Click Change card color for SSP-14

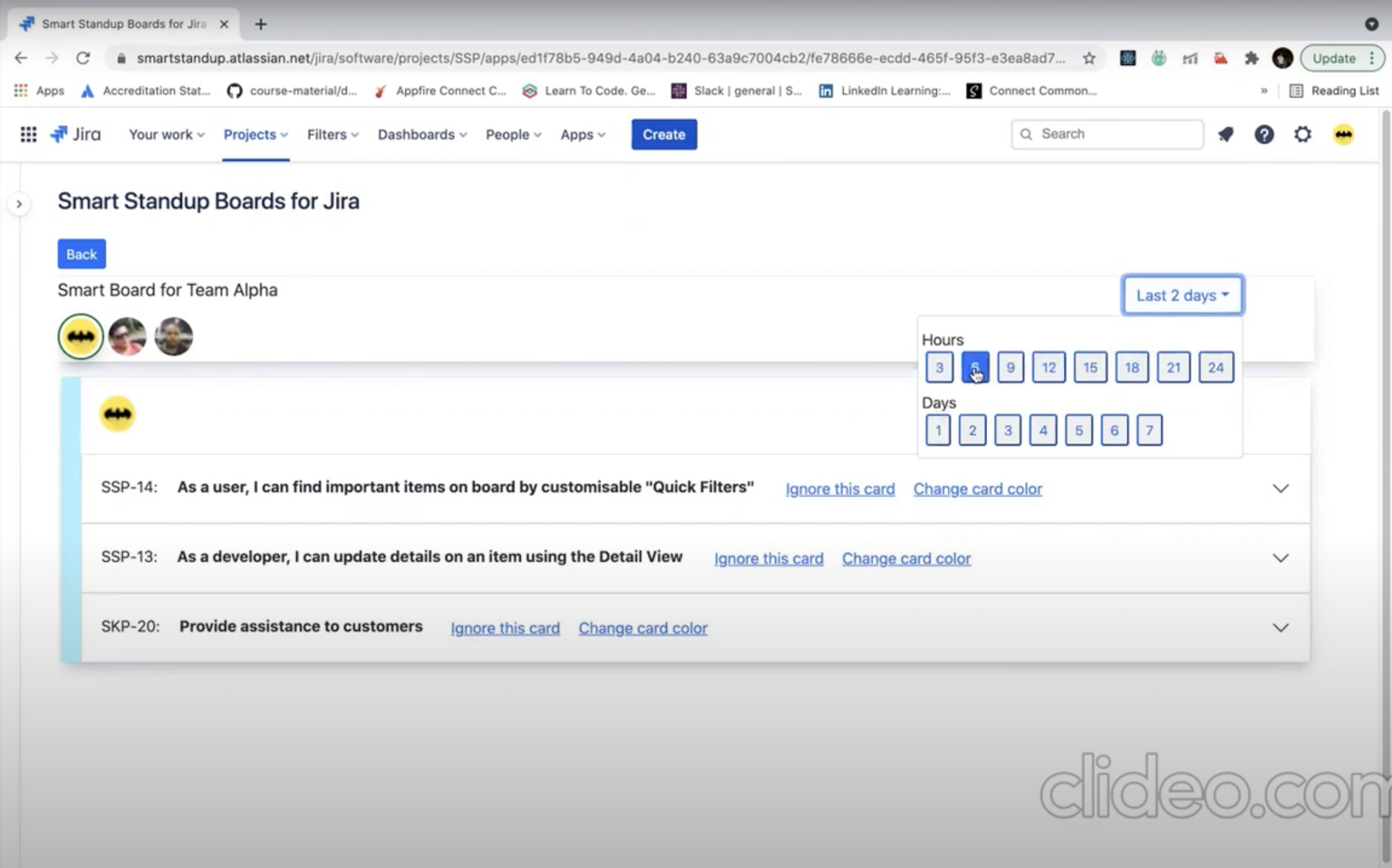click(x=977, y=488)
